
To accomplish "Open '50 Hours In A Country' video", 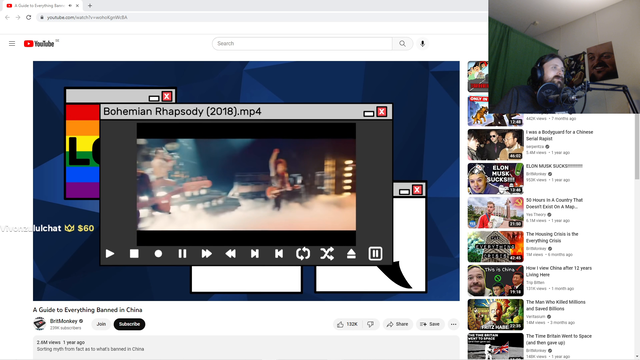I will 554,203.
